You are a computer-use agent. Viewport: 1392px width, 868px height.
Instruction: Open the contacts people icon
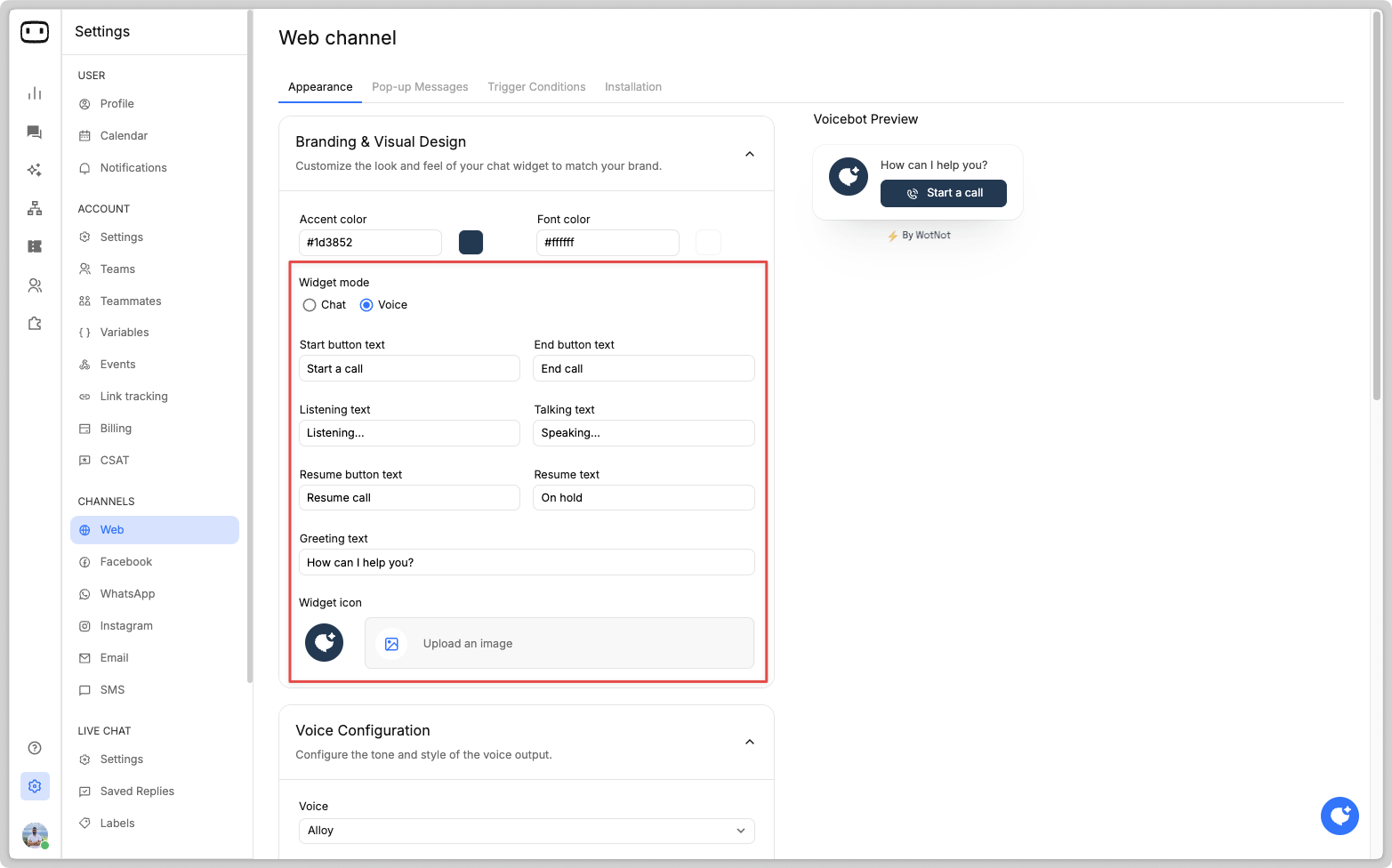pos(35,285)
